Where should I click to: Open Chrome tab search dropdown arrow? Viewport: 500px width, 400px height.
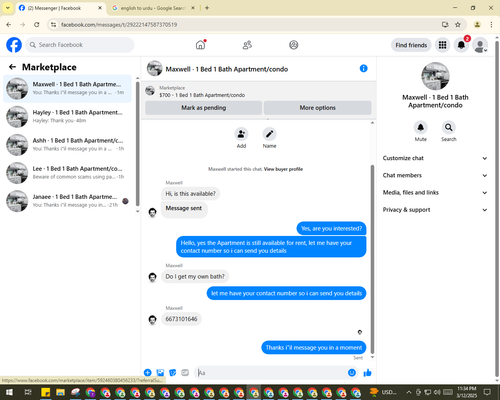[x=8, y=8]
